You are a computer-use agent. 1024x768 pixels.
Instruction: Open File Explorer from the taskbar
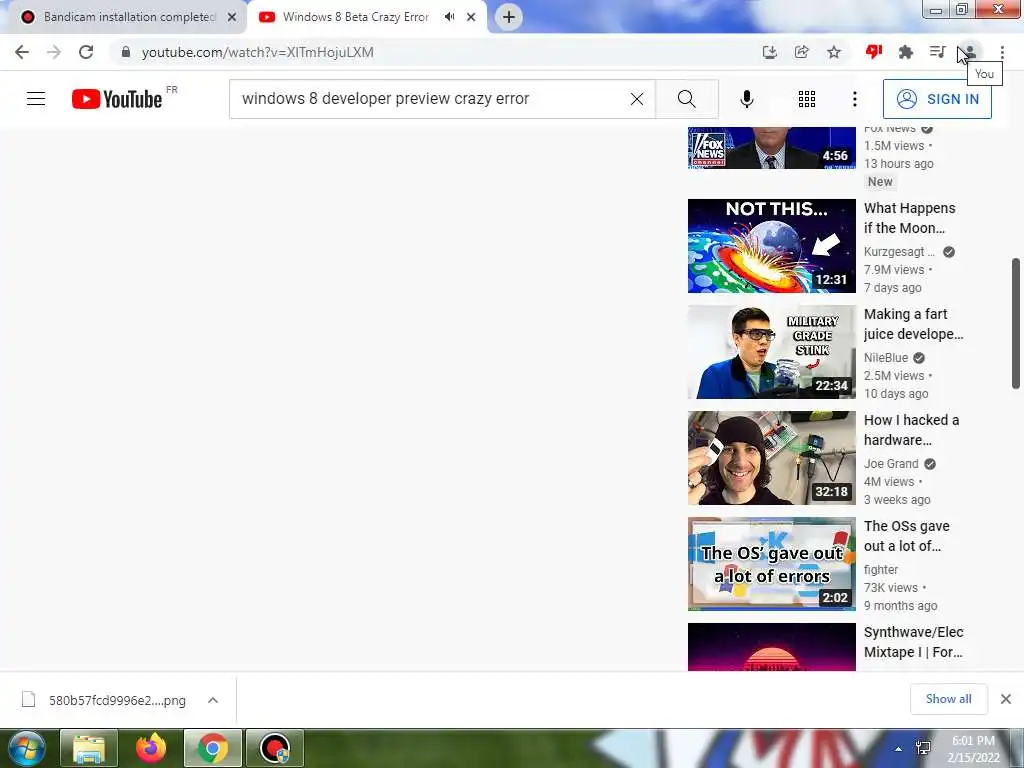coord(89,748)
